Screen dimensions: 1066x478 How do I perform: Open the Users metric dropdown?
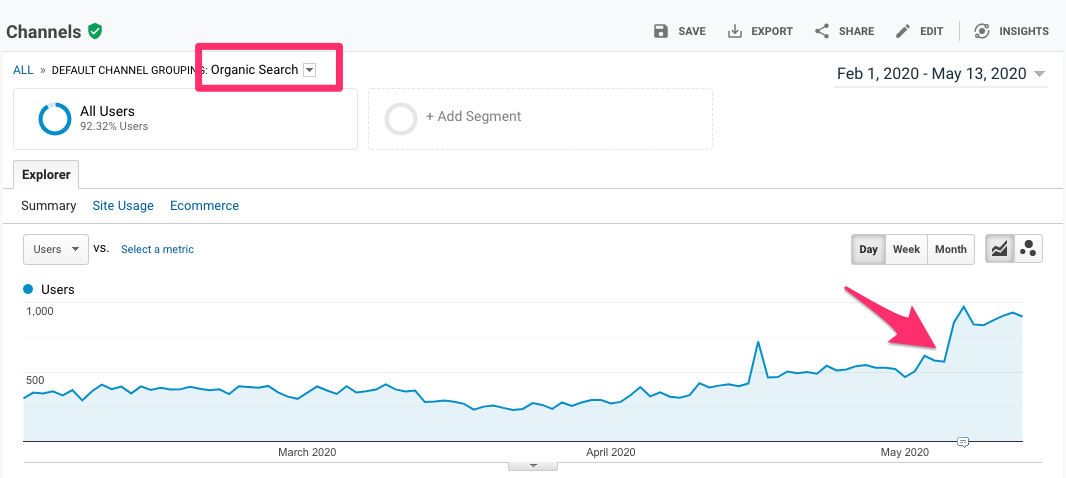56,249
